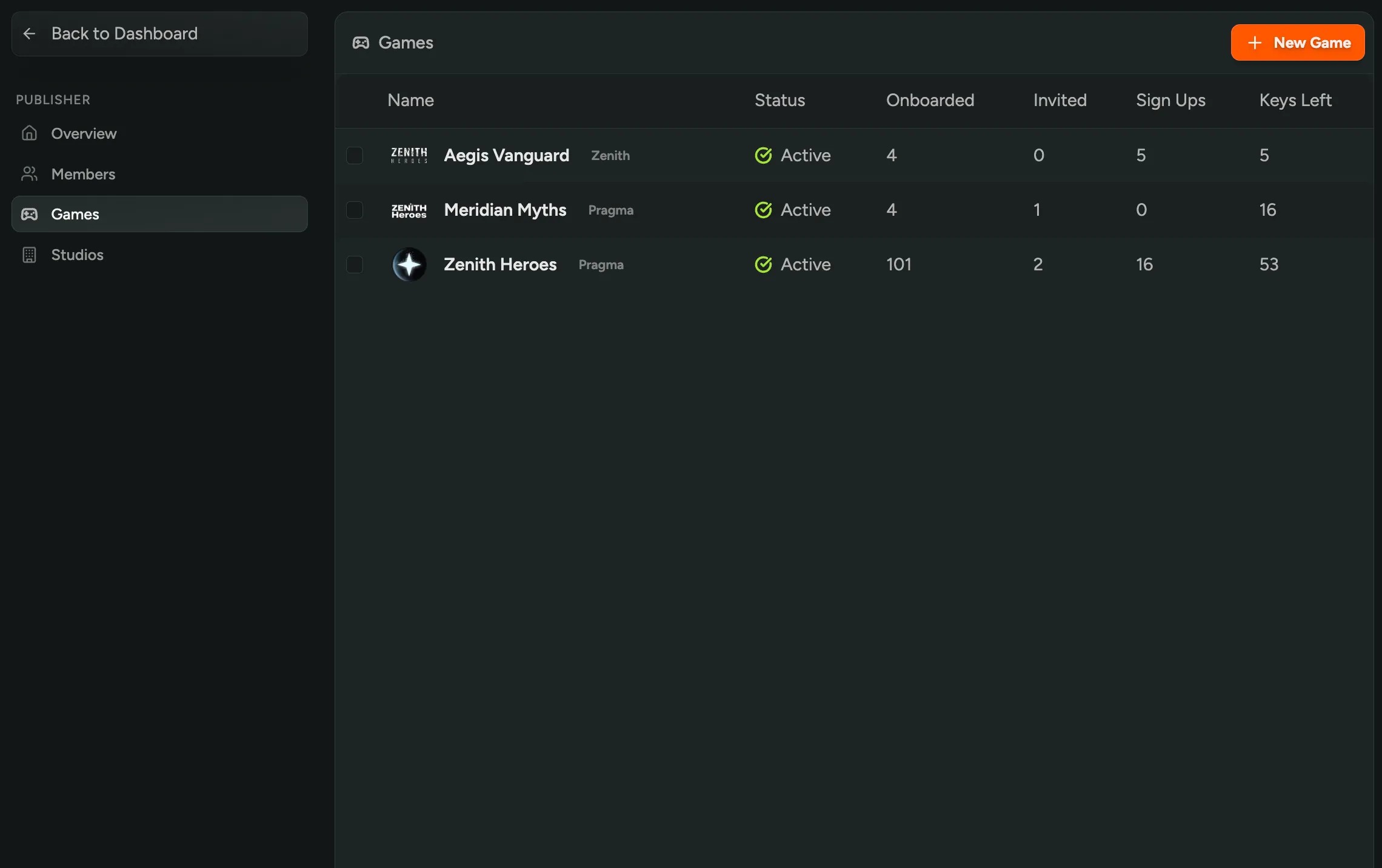Go to the Studios page
This screenshot has width=1382, height=868.
tap(77, 255)
